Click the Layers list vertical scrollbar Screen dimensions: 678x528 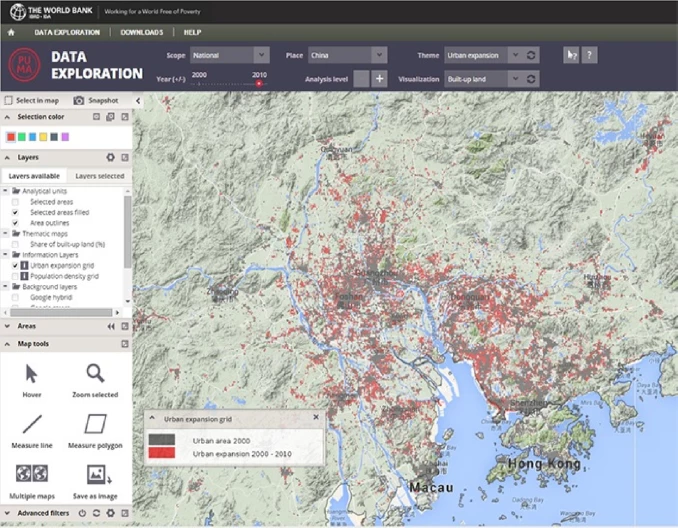click(128, 231)
